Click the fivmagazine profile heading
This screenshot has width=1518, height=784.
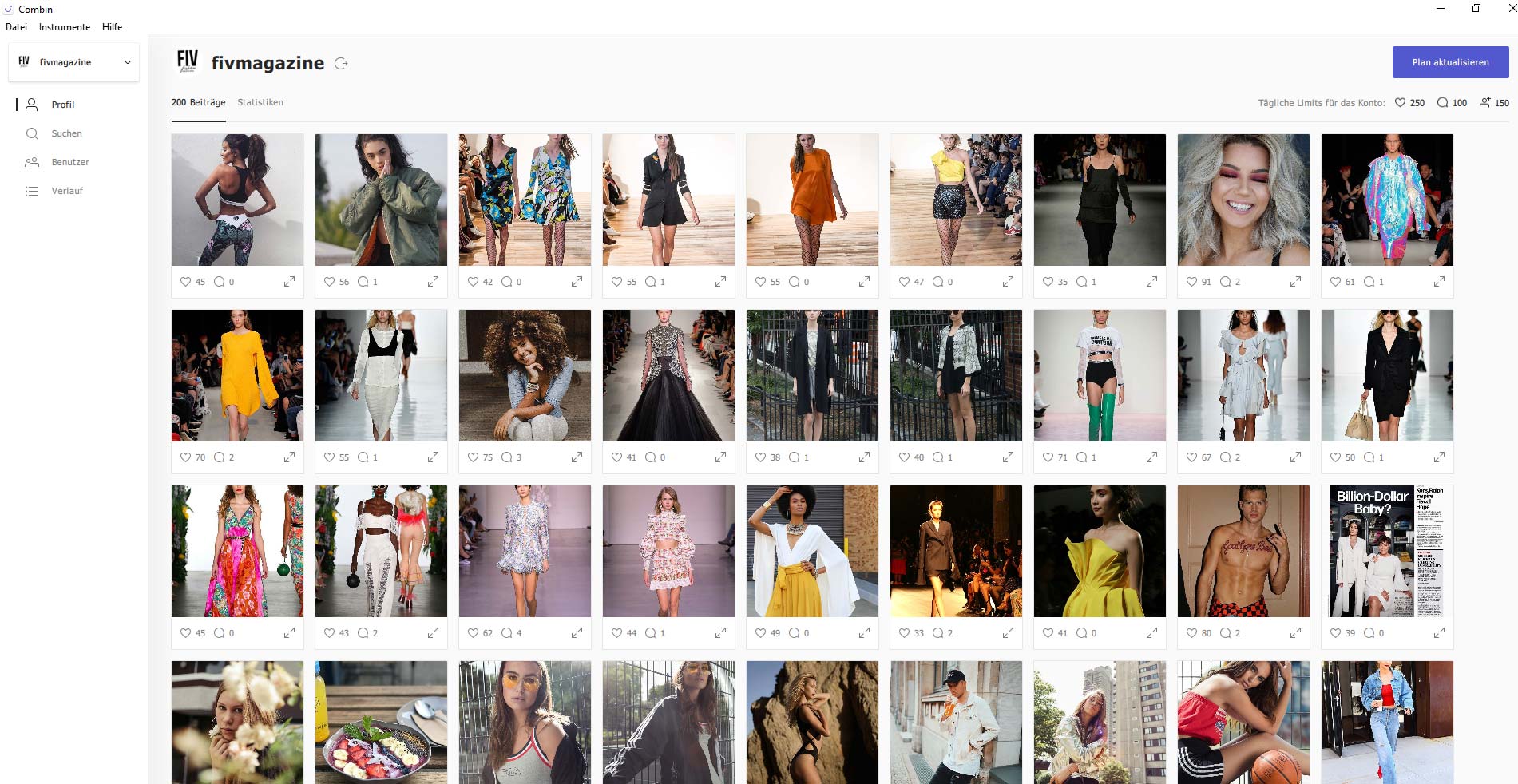click(x=268, y=63)
